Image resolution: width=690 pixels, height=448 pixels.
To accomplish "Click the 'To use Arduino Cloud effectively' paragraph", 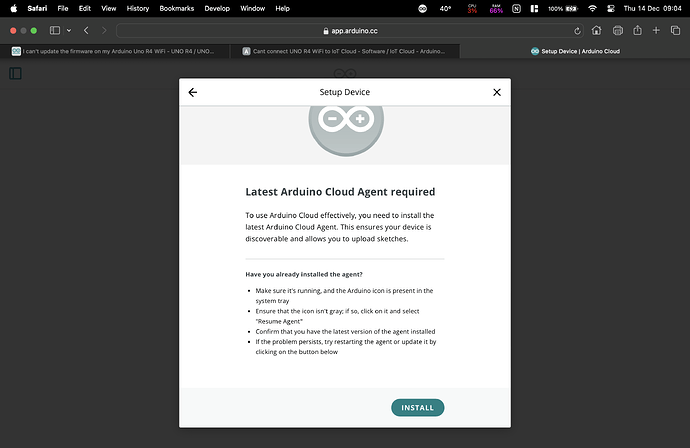I will coord(340,227).
